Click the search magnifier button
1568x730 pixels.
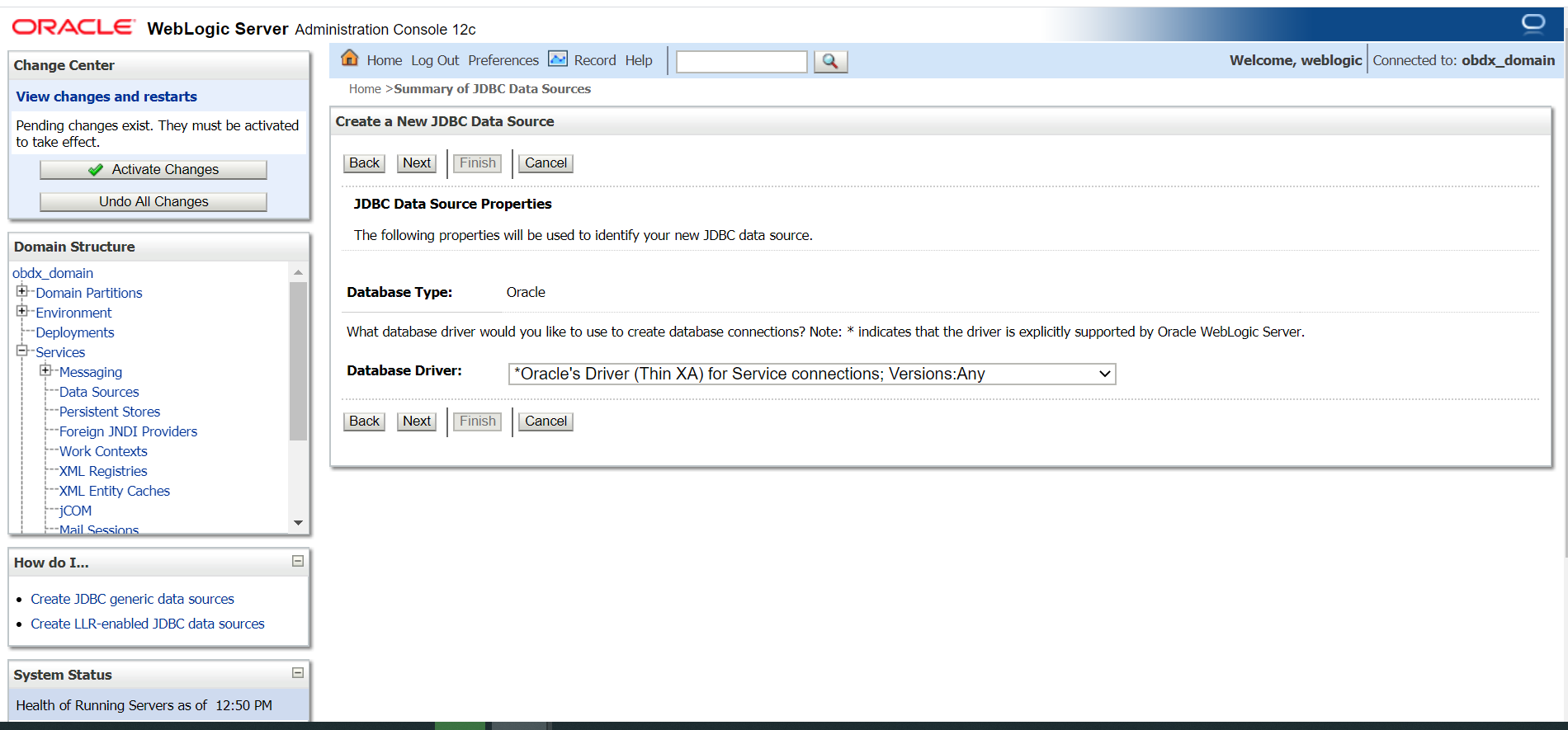coord(830,61)
